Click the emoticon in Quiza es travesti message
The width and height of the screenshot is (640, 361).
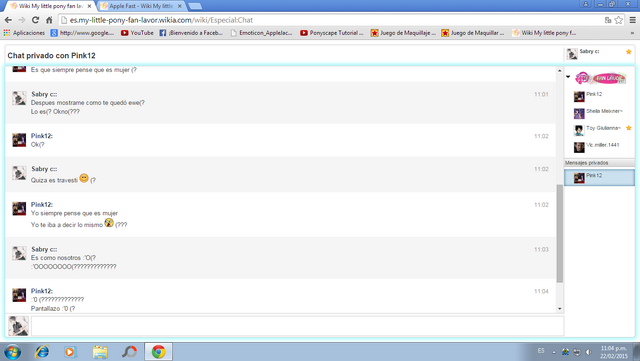84,178
